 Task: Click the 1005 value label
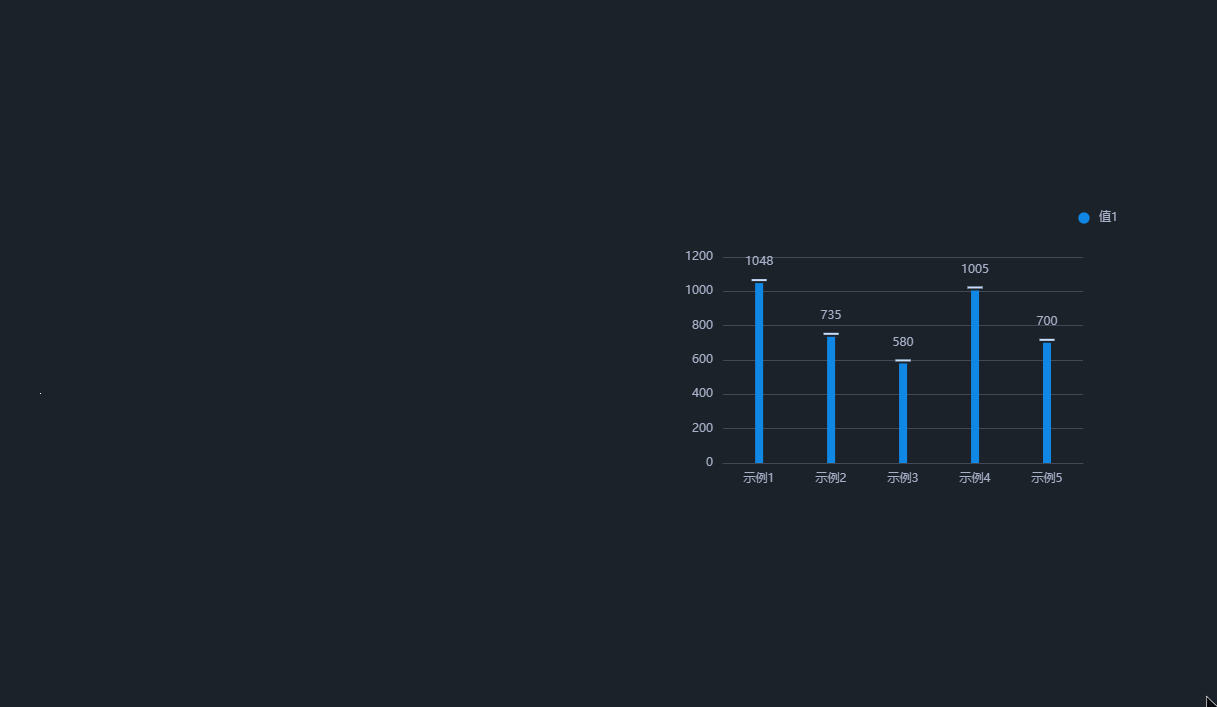(x=975, y=269)
